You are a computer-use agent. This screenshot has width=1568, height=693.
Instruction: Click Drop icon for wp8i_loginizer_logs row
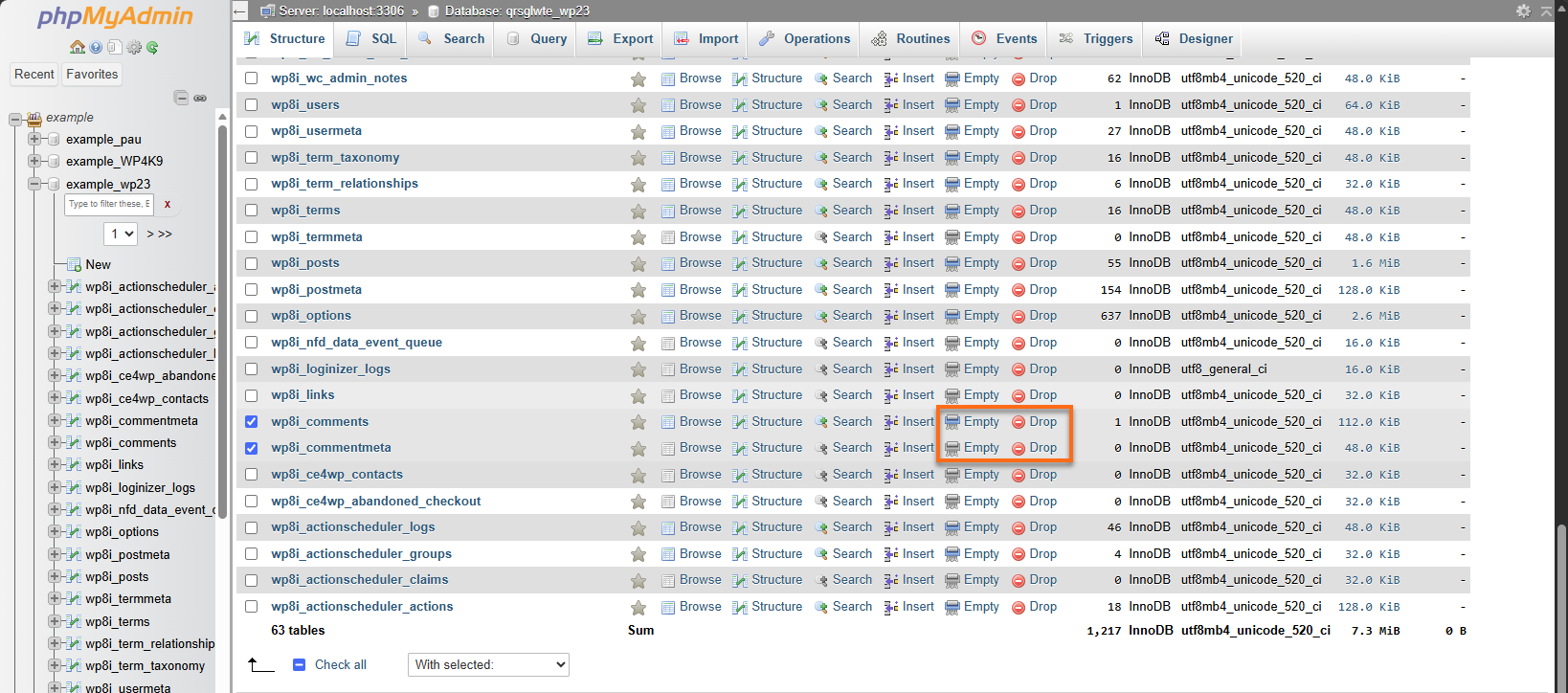click(x=1019, y=369)
